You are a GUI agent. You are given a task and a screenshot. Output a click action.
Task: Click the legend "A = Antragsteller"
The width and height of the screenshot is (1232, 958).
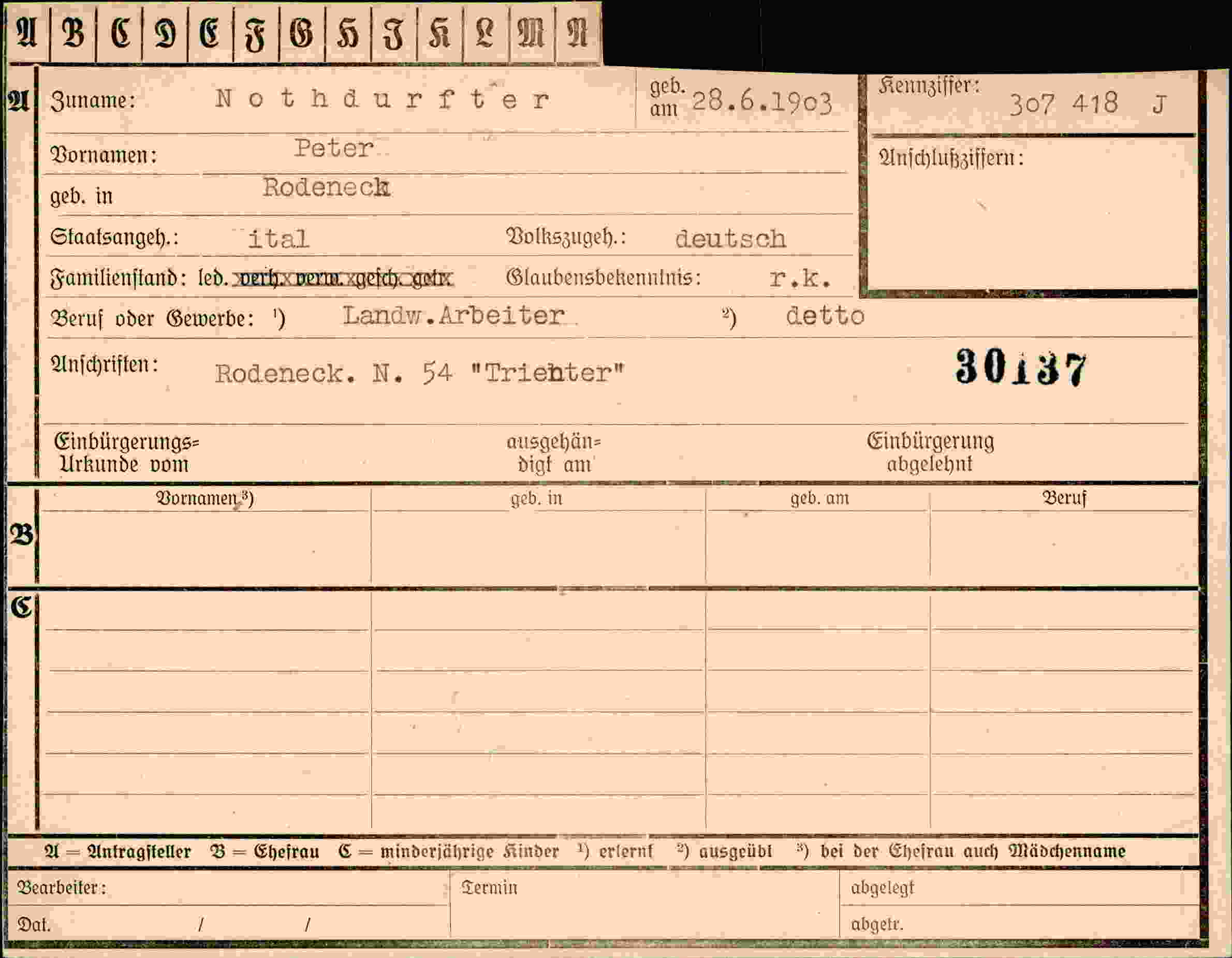point(118,851)
